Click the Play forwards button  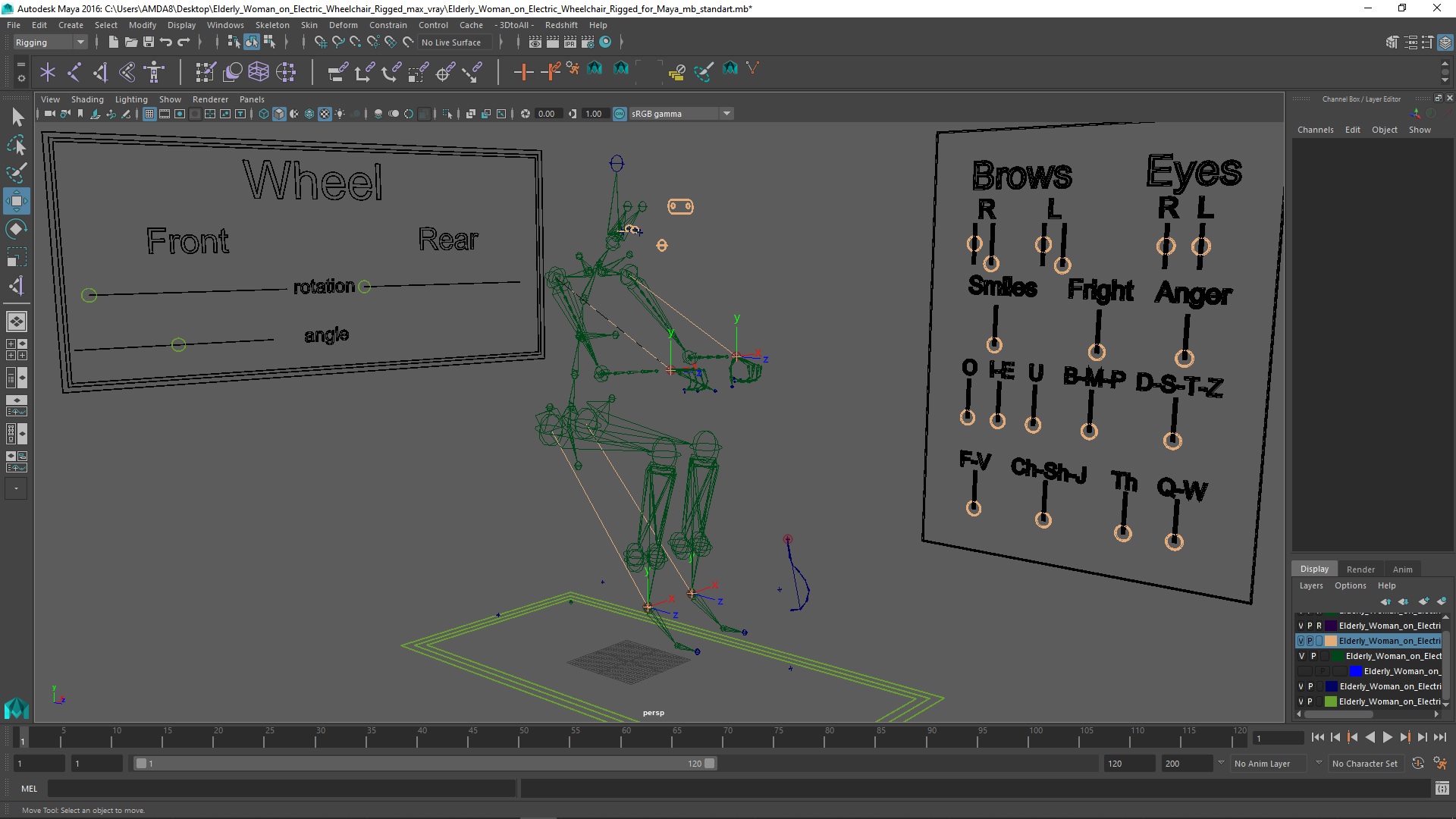pyautogui.click(x=1388, y=737)
